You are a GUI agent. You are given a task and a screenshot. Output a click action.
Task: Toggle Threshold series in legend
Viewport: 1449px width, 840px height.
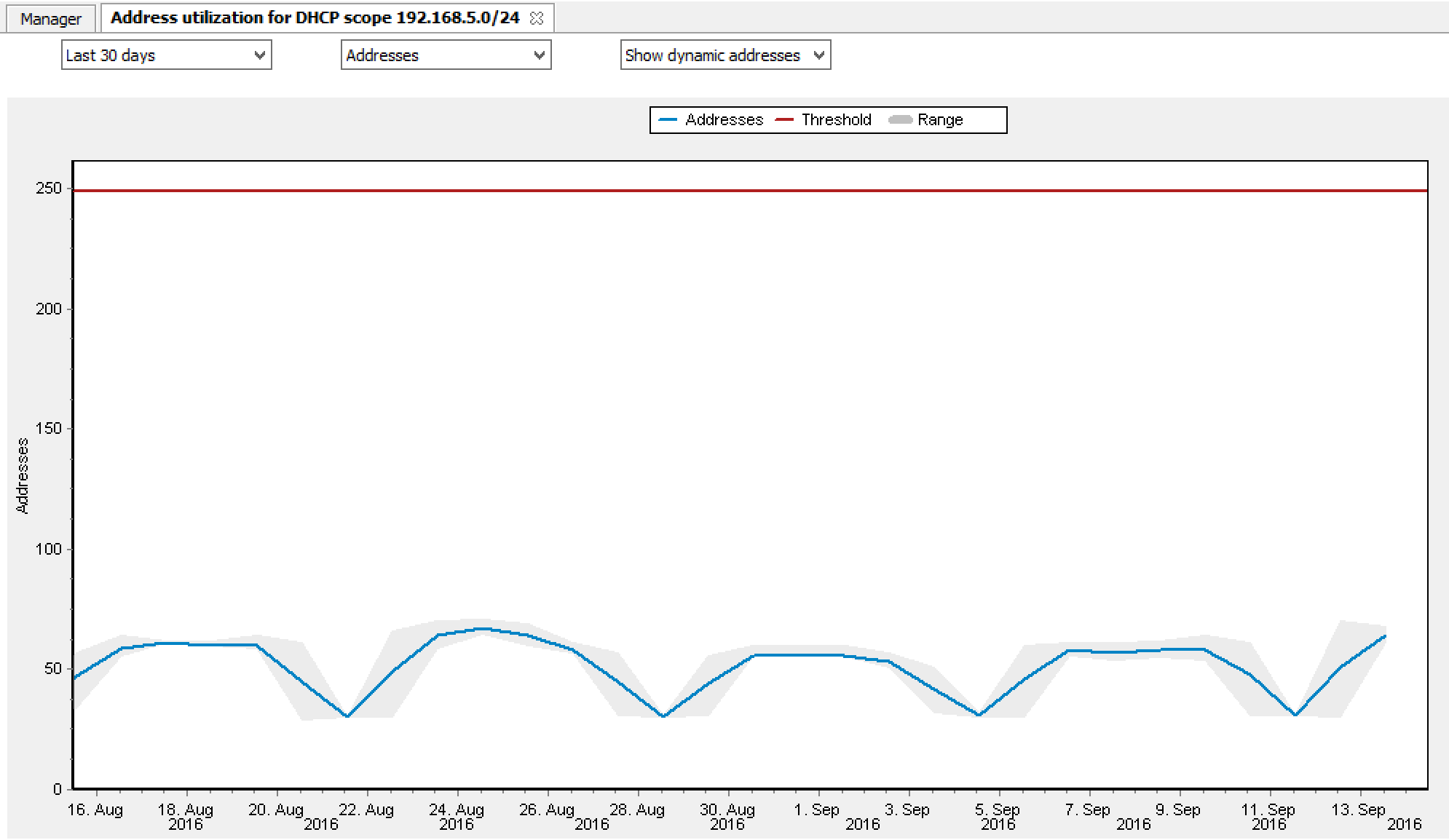(x=836, y=120)
